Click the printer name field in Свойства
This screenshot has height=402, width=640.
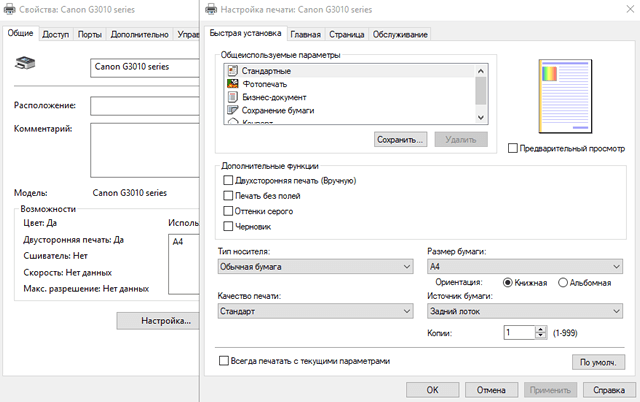coord(145,68)
